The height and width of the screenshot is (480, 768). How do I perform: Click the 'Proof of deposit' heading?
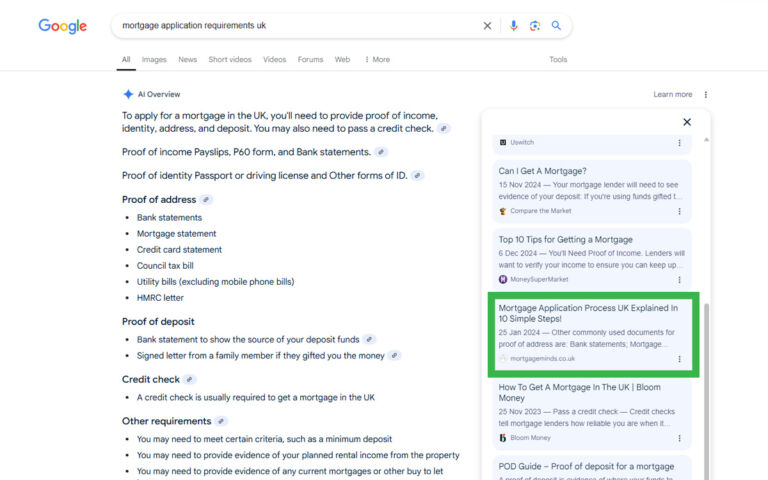click(158, 322)
